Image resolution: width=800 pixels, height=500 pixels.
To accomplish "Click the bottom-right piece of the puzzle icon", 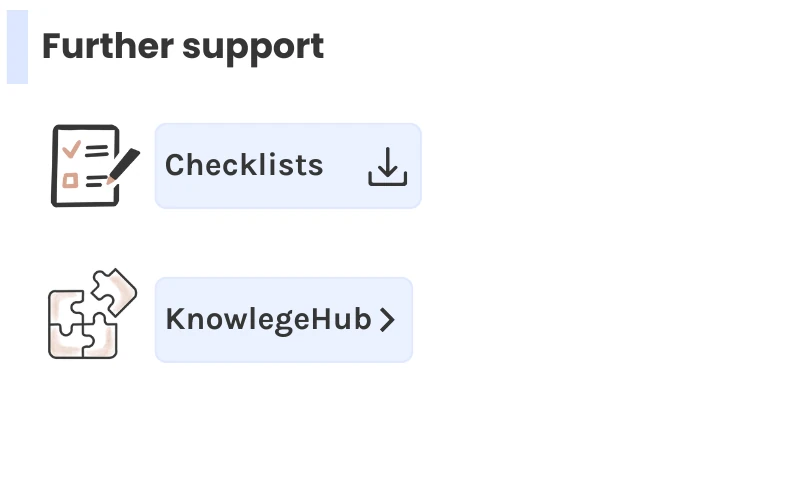I will tap(101, 340).
